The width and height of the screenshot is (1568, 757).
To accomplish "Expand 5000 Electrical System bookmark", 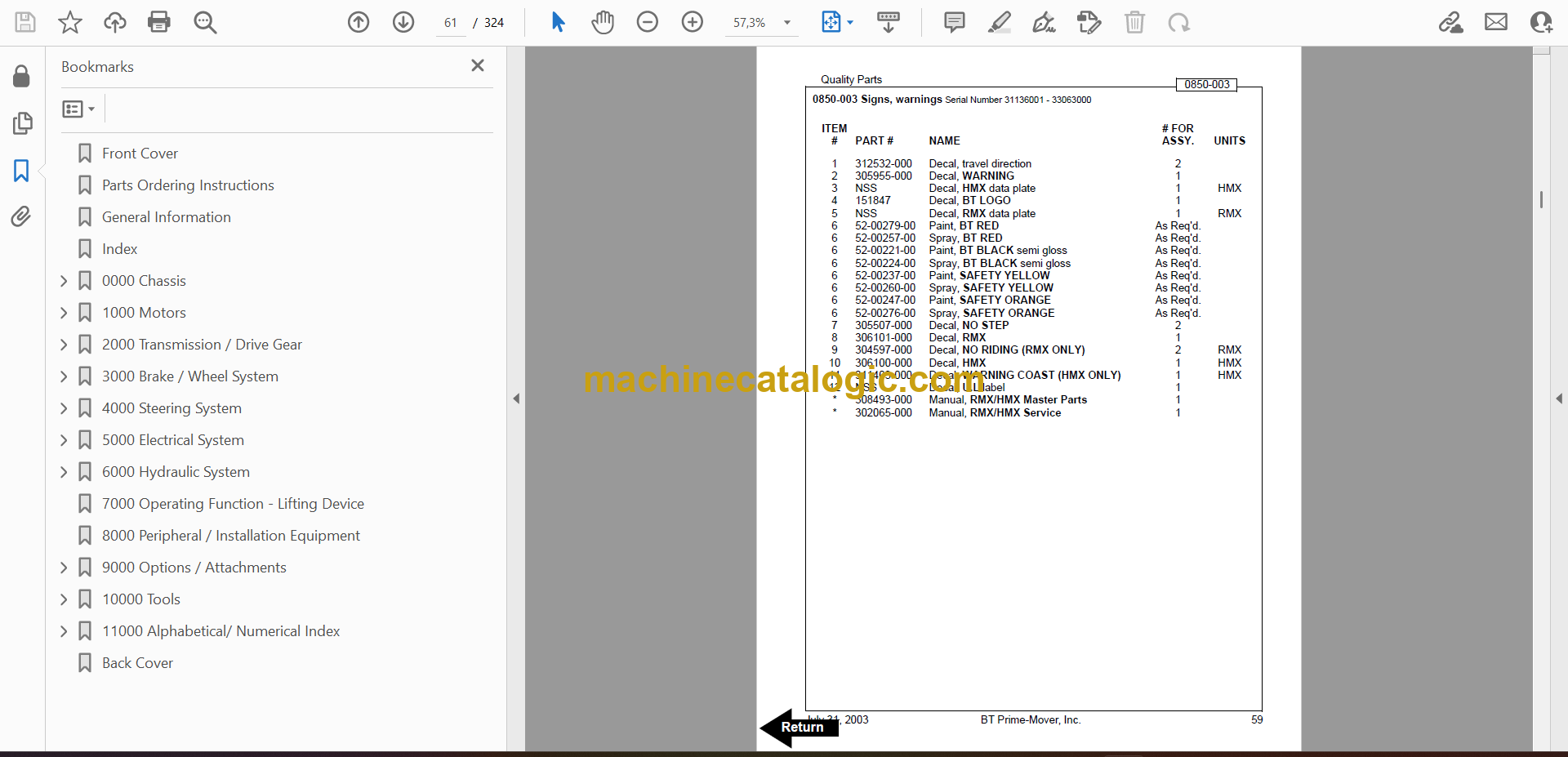I will click(64, 440).
